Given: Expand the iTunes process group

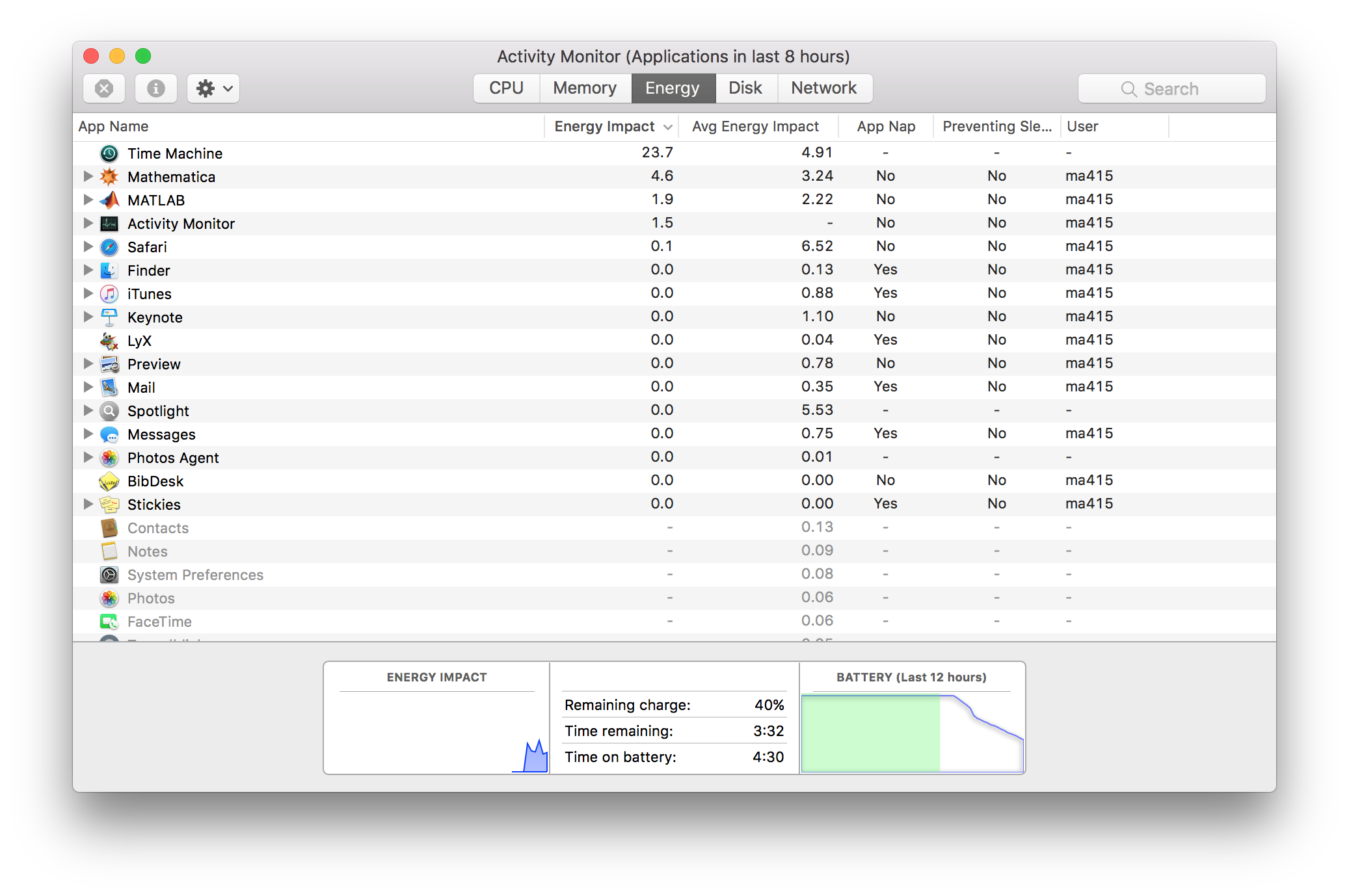Looking at the screenshot, I should 88,293.
